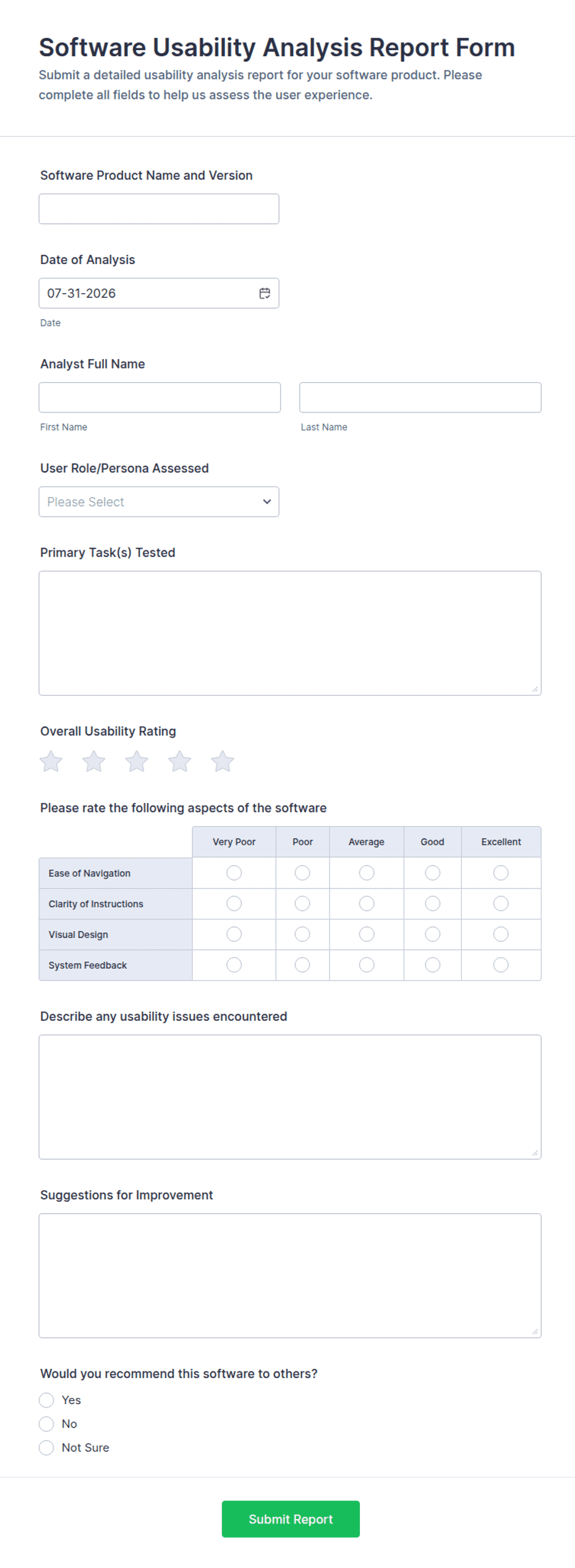Focus the Software Product Name and Version field
Viewport: 575px width, 1568px height.
159,209
